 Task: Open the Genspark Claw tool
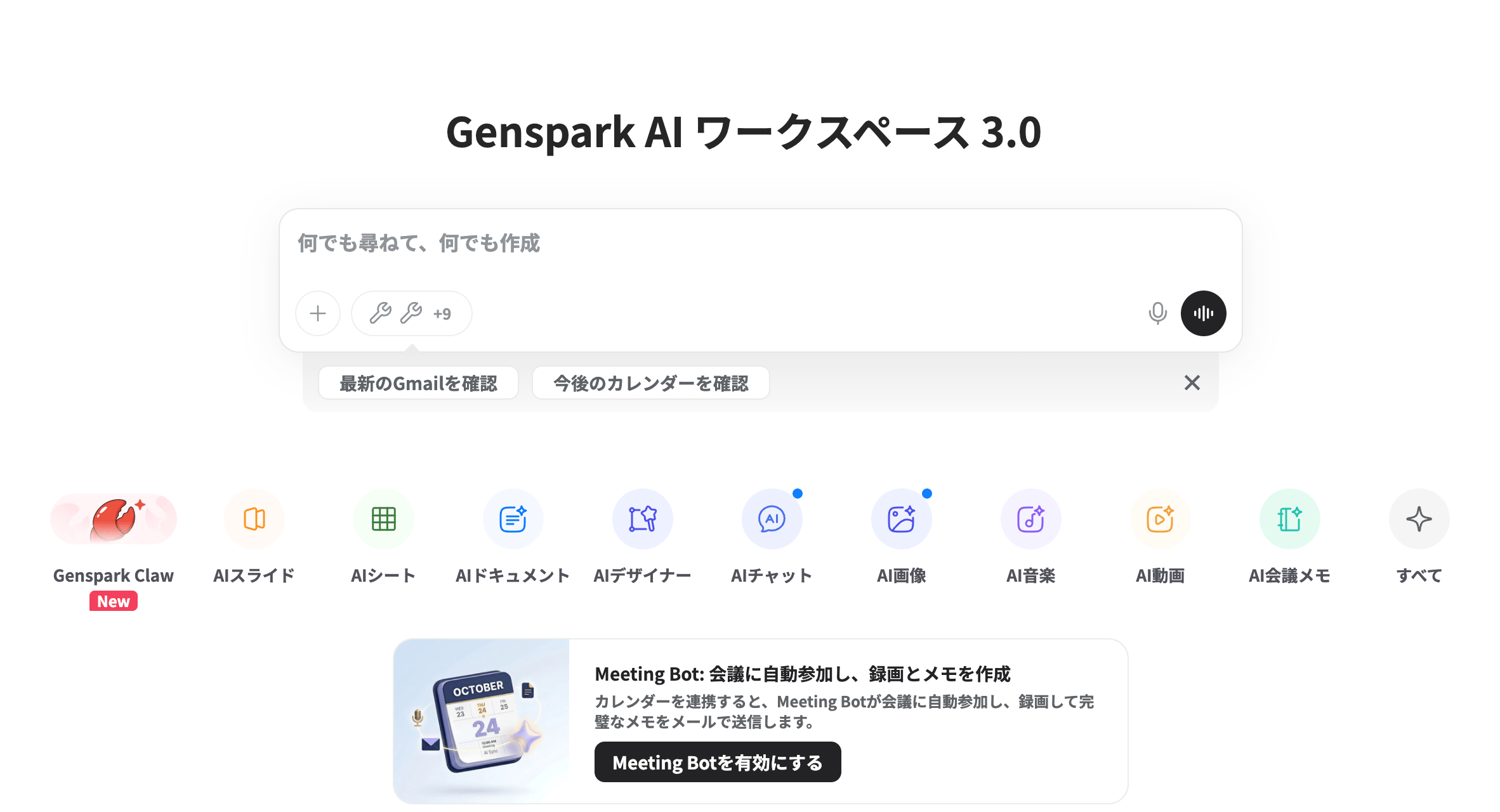[114, 519]
